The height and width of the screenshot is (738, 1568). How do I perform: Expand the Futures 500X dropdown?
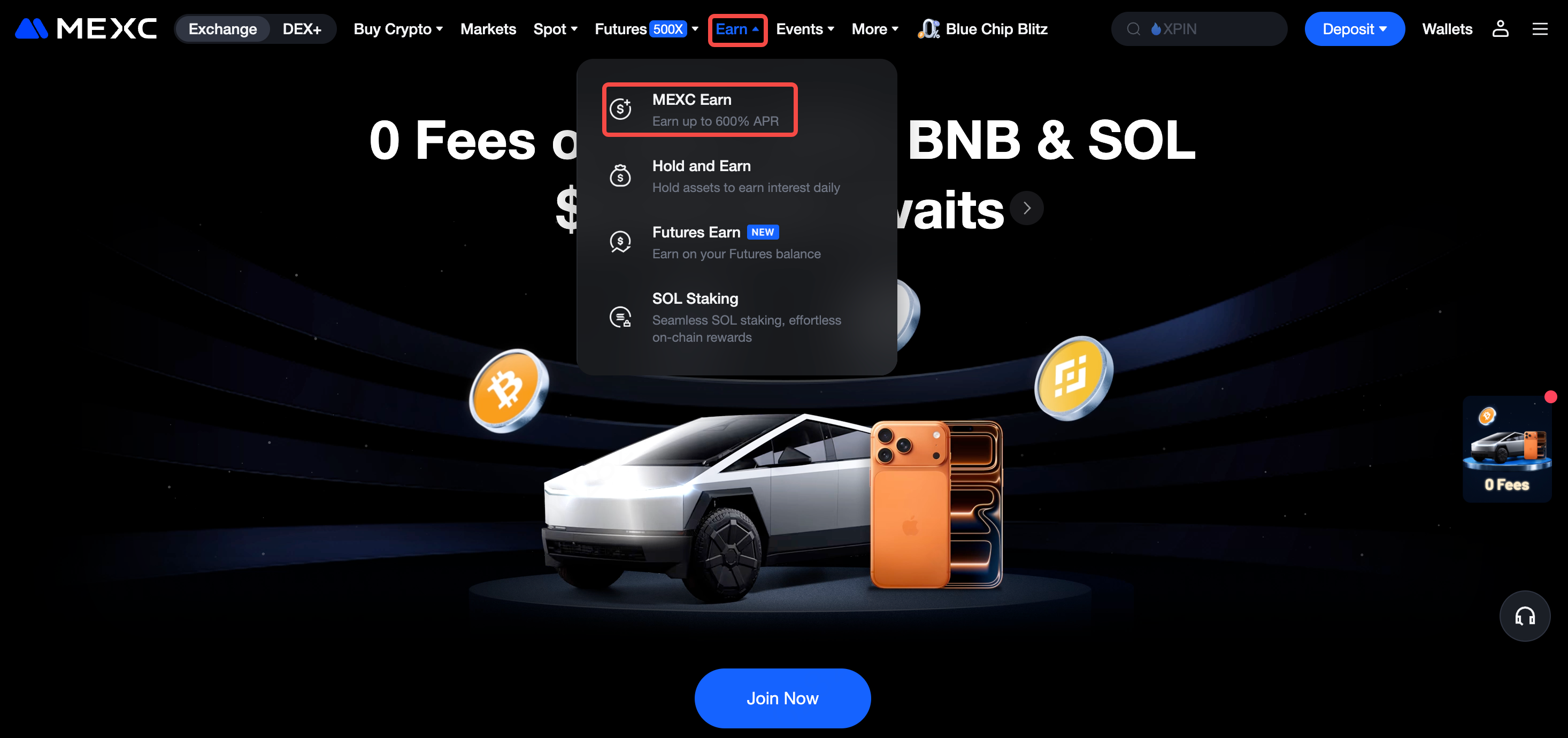(647, 29)
